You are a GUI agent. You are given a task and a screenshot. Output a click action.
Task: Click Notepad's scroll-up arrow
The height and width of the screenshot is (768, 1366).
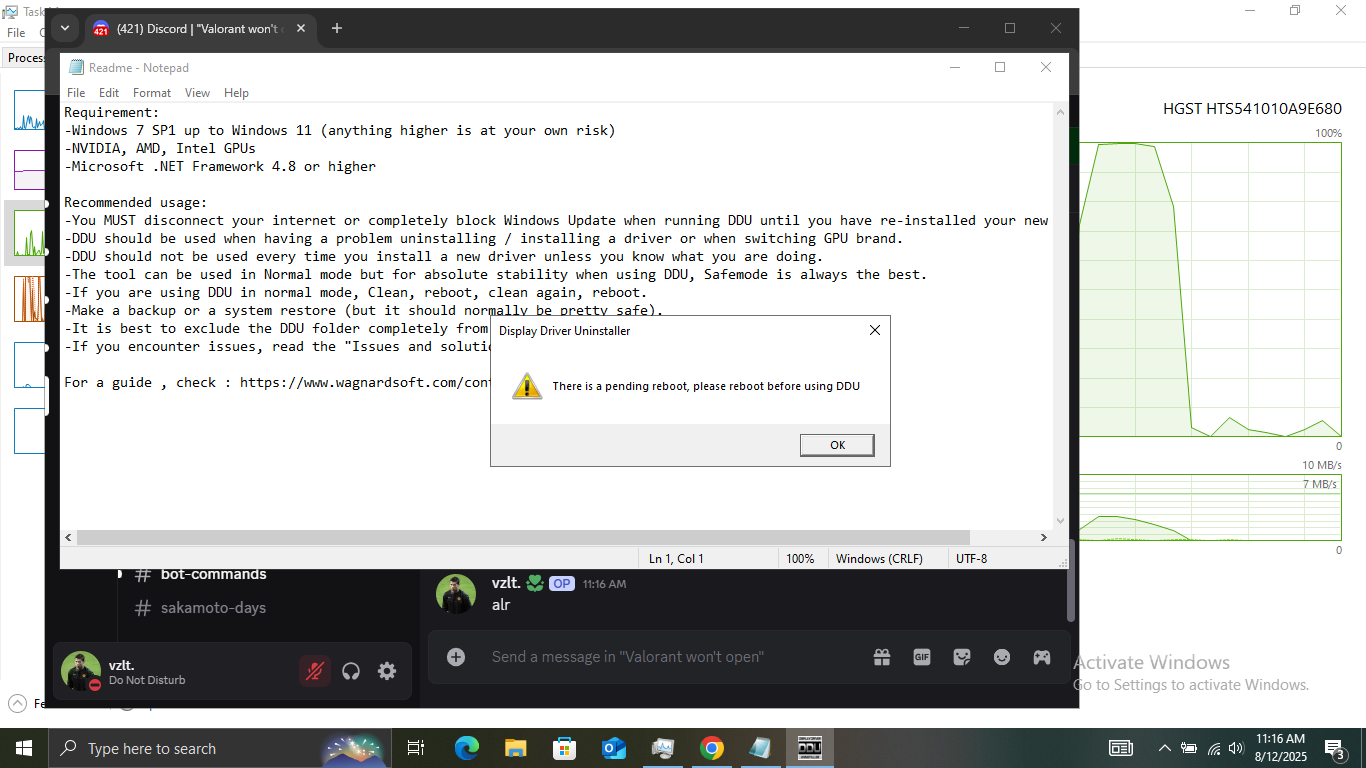coord(1061,112)
